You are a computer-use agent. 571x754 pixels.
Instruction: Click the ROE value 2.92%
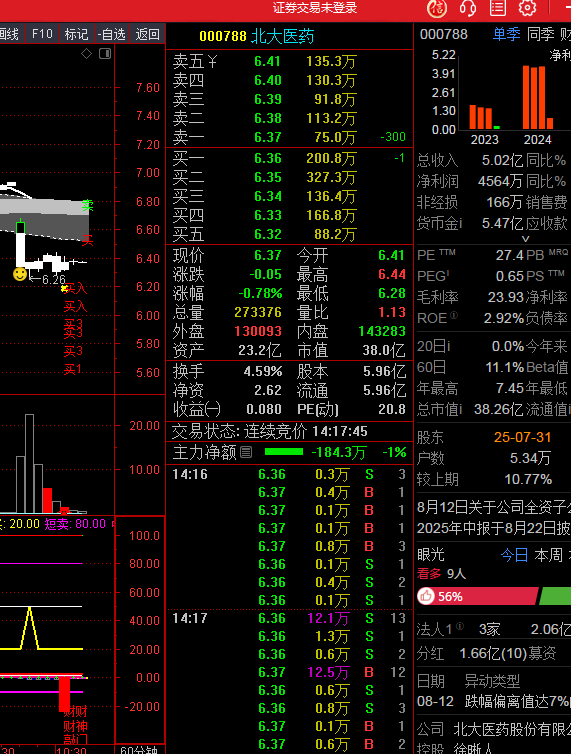point(504,318)
